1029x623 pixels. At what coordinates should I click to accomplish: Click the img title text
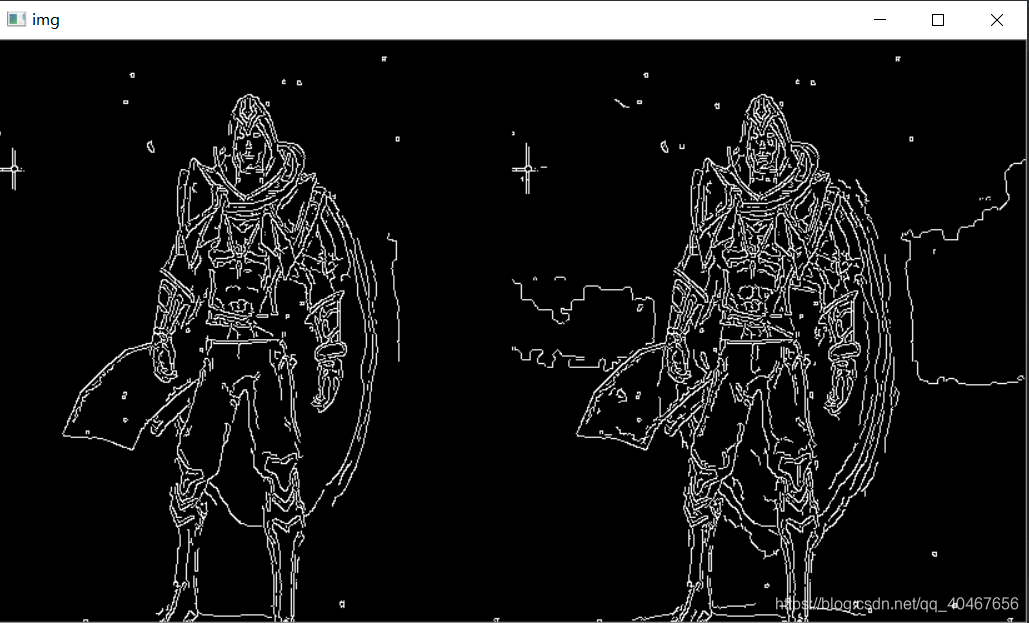point(46,20)
